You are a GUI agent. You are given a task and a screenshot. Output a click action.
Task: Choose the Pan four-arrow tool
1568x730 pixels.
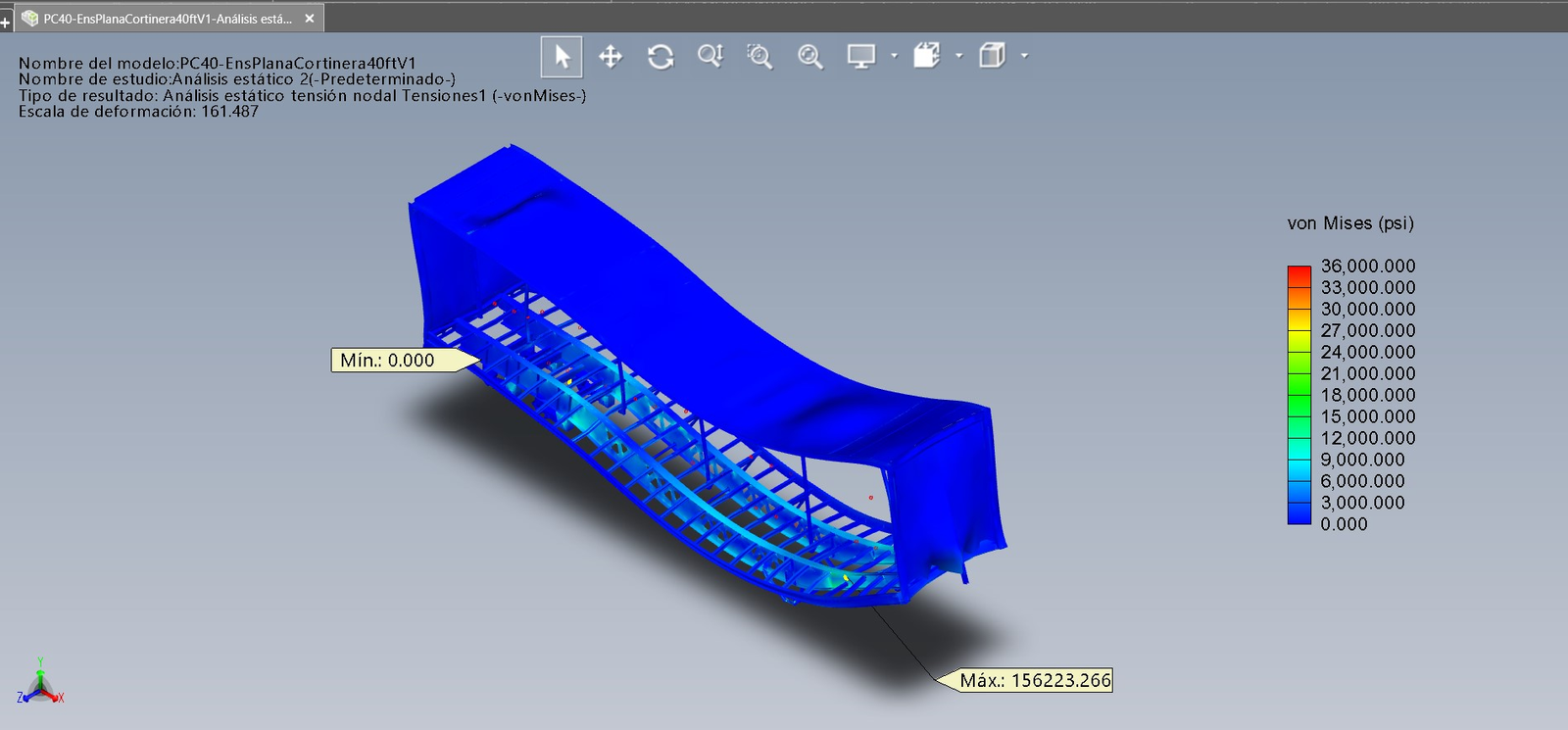[x=611, y=57]
